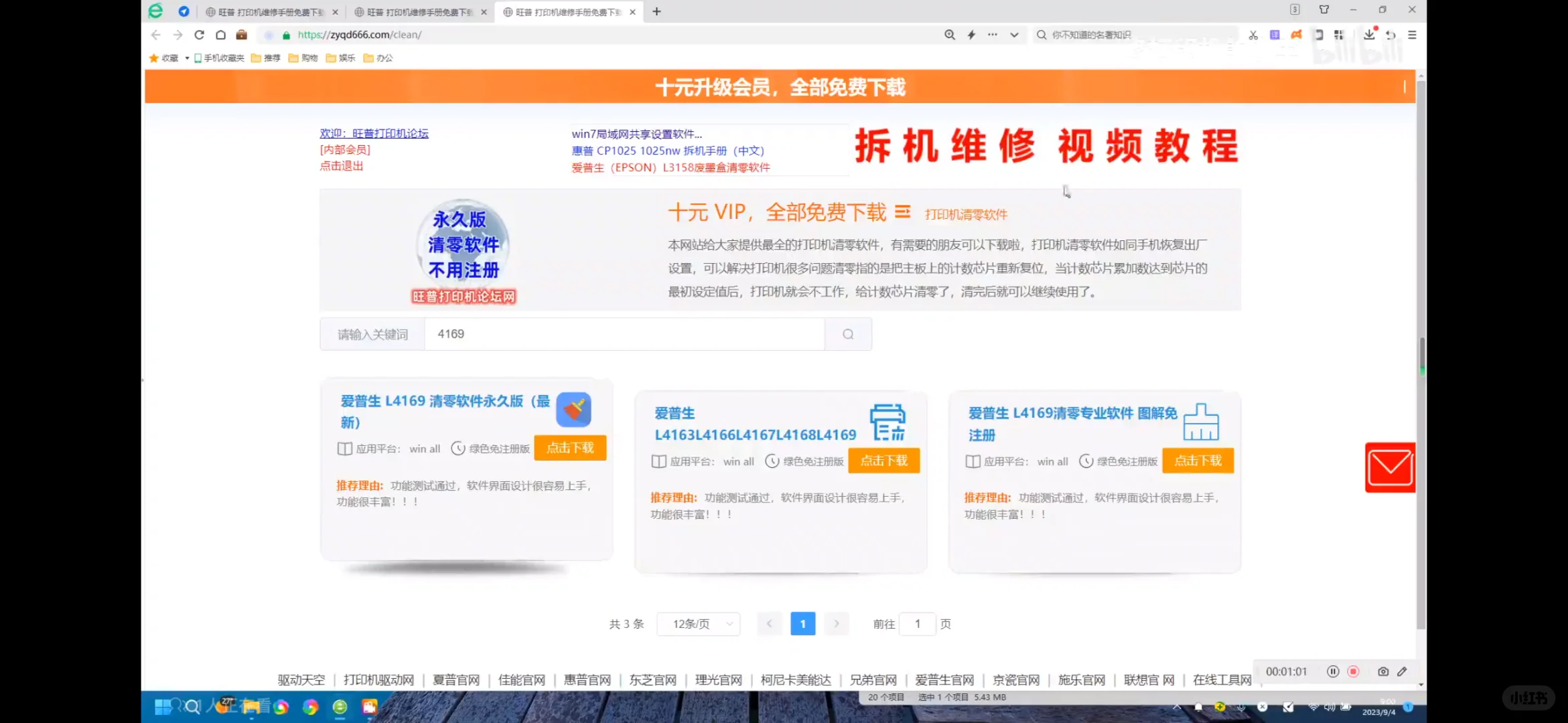Click the scissors screenshot icon in browser toolbar
Image resolution: width=1568 pixels, height=723 pixels.
click(1253, 35)
